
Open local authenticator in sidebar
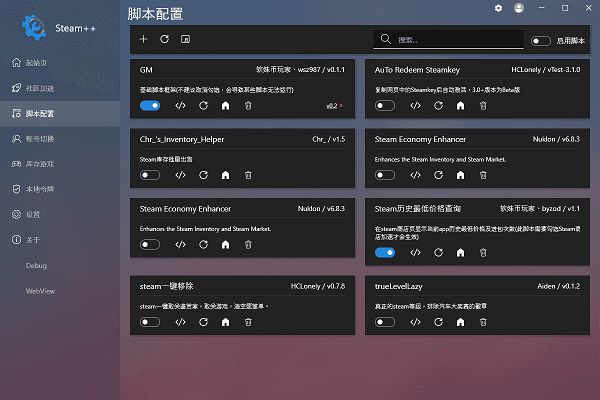(60, 189)
